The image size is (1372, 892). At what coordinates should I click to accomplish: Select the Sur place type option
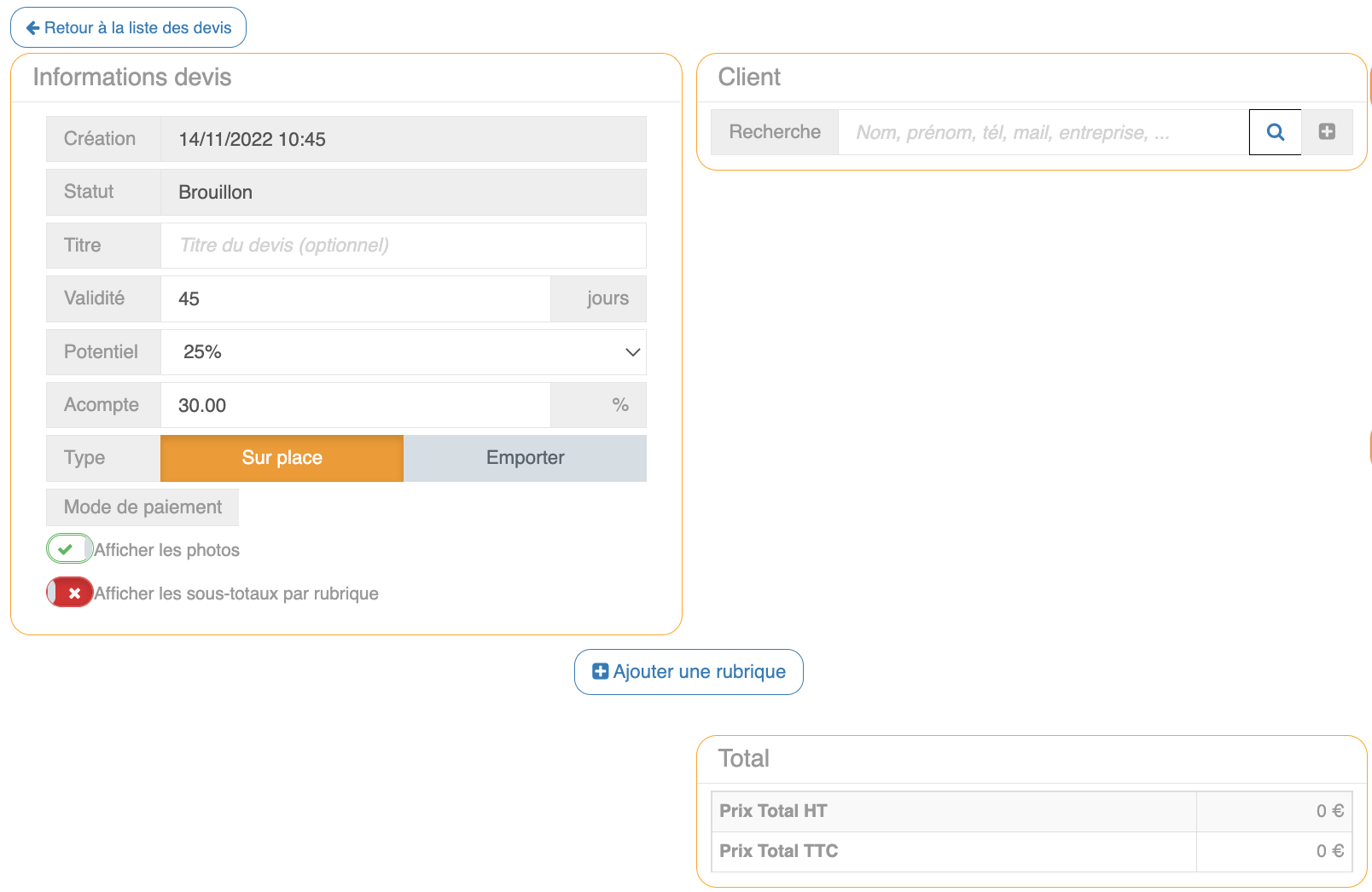(x=282, y=458)
